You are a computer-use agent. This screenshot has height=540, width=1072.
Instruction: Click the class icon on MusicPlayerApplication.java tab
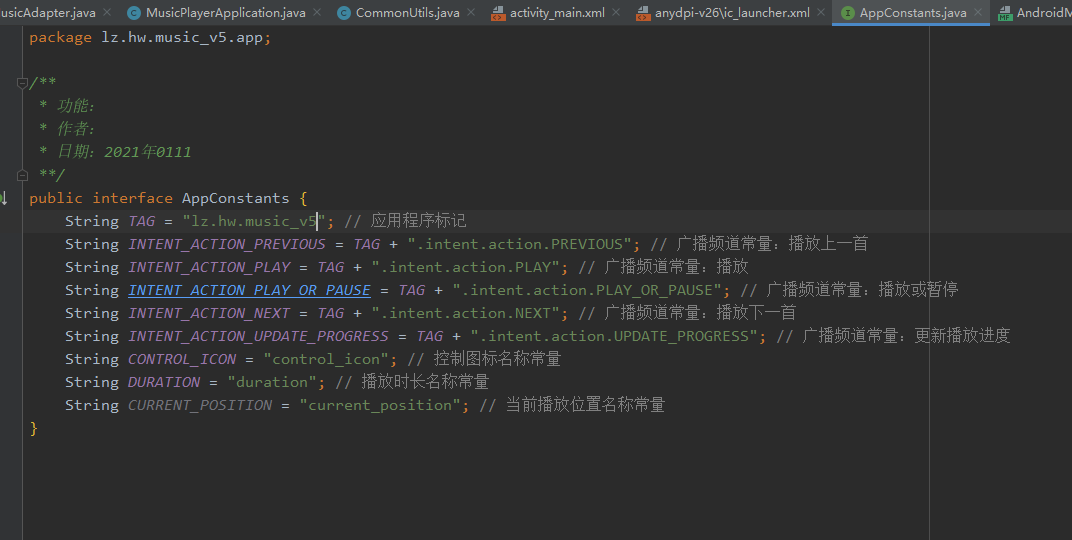(x=134, y=12)
